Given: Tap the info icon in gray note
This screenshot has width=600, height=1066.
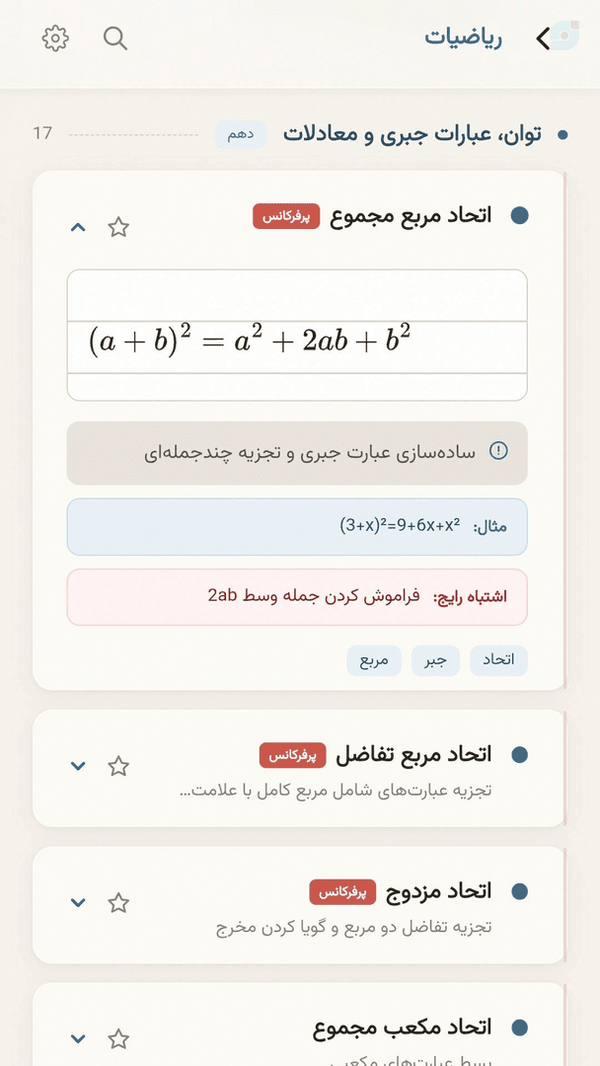Looking at the screenshot, I should pos(499,451).
